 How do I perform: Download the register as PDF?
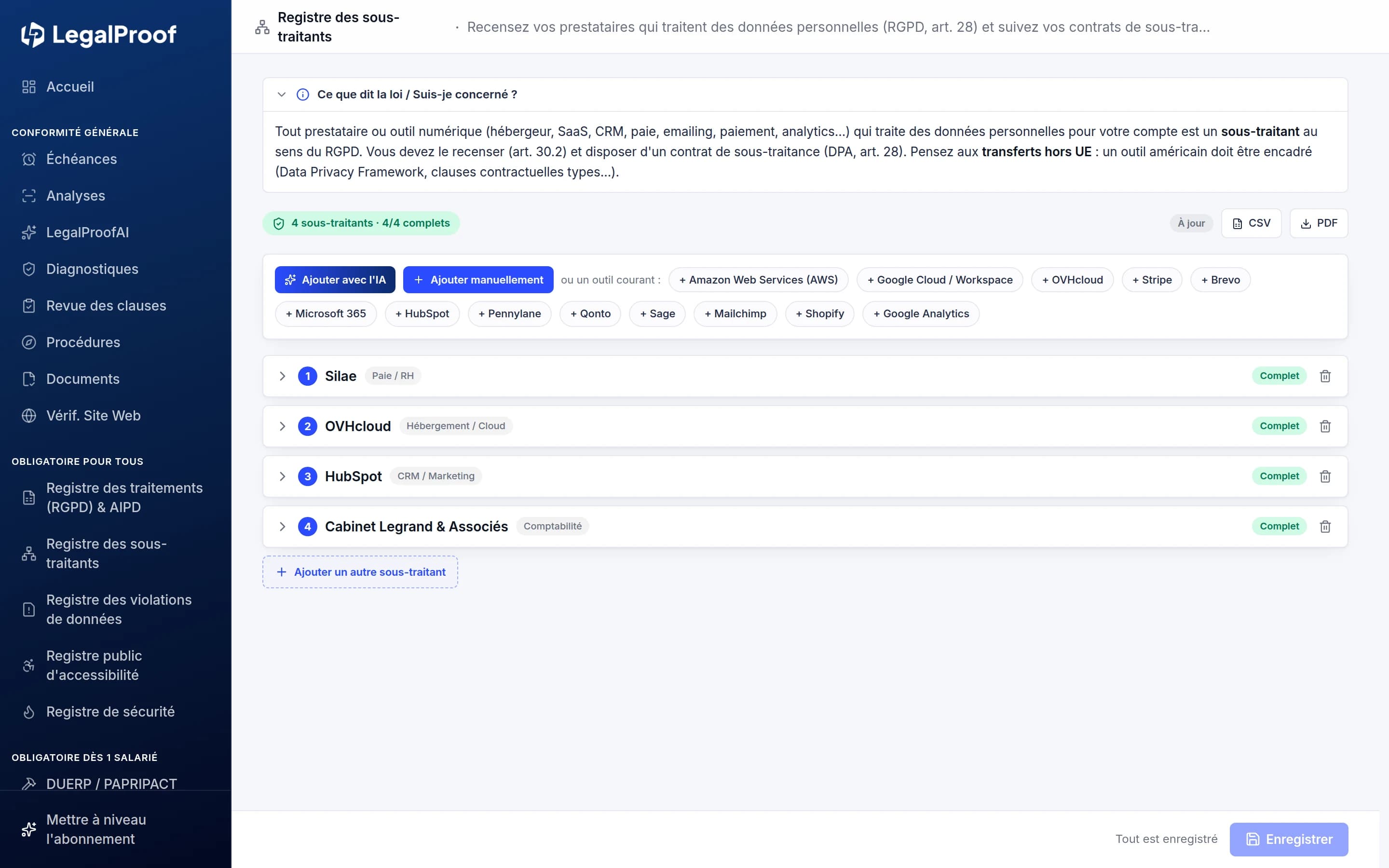coord(1319,223)
